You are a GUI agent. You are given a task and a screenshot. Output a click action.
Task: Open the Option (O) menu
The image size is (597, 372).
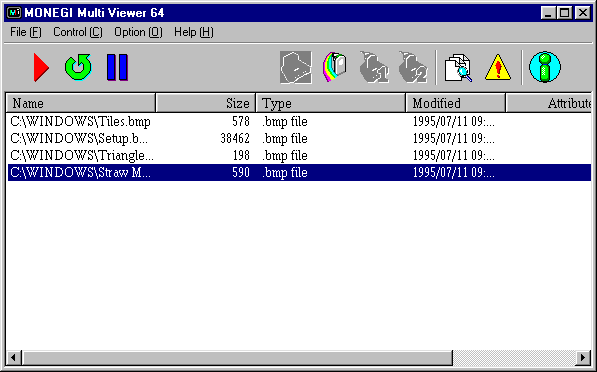click(138, 32)
